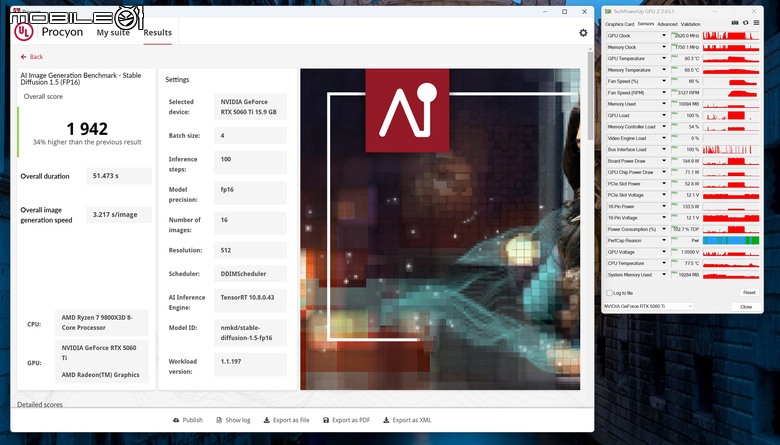This screenshot has height=445, width=780.
Task: Open the PerfCap Reason dropdown
Action: 664,240
